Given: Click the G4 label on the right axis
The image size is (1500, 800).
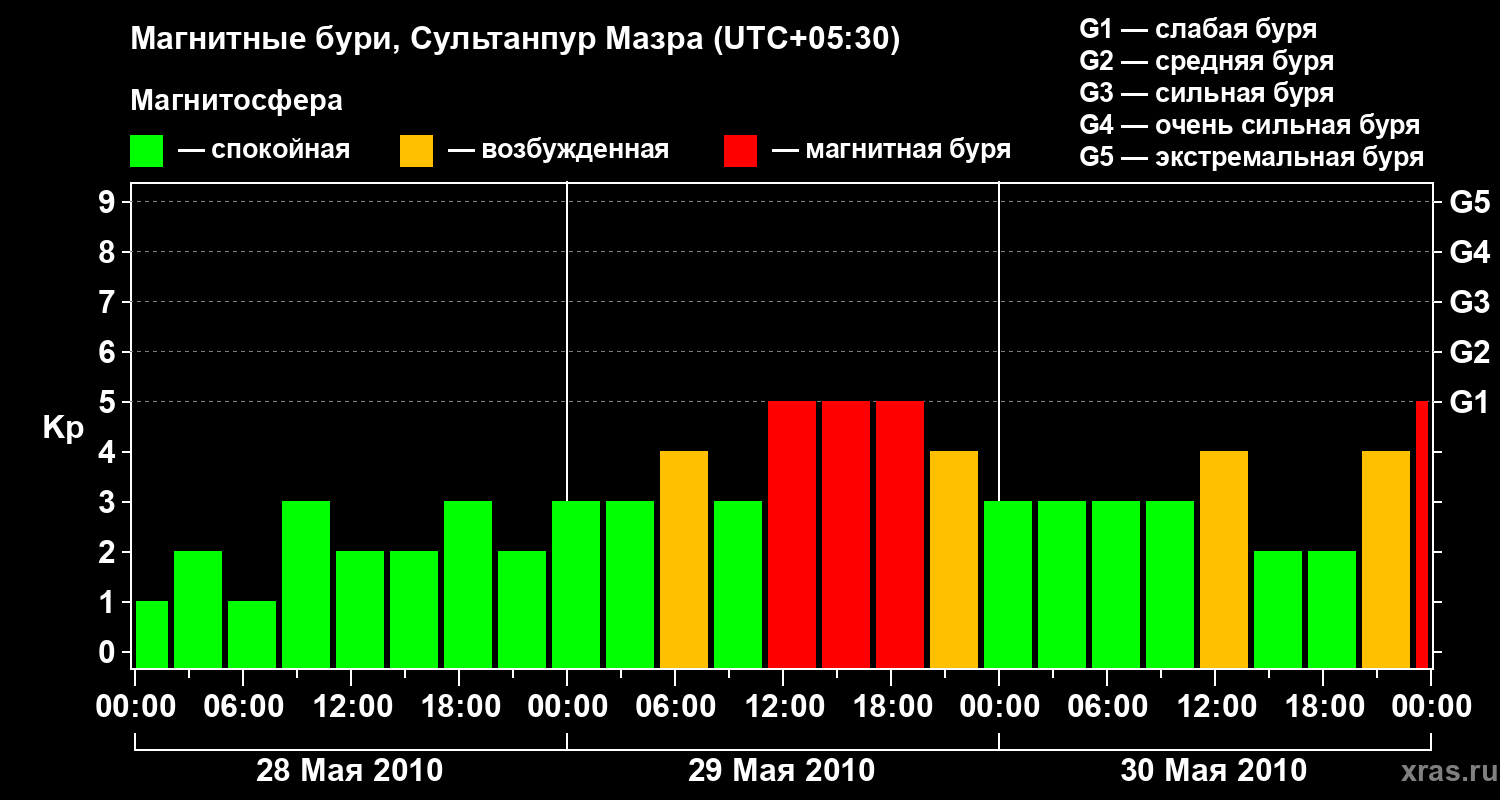Looking at the screenshot, I should pyautogui.click(x=1470, y=252).
